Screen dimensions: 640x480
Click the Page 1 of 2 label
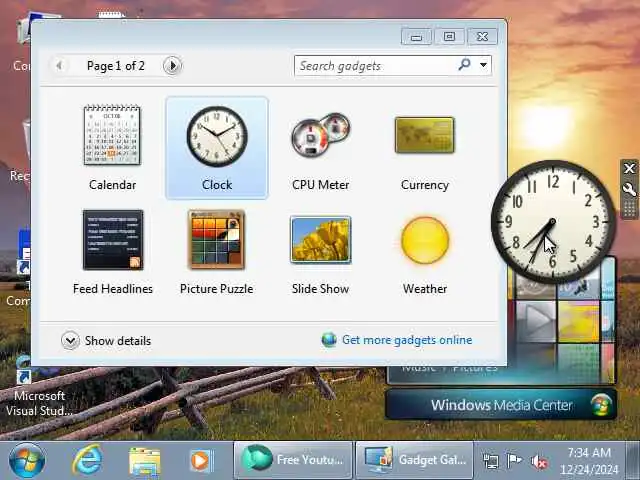click(116, 66)
